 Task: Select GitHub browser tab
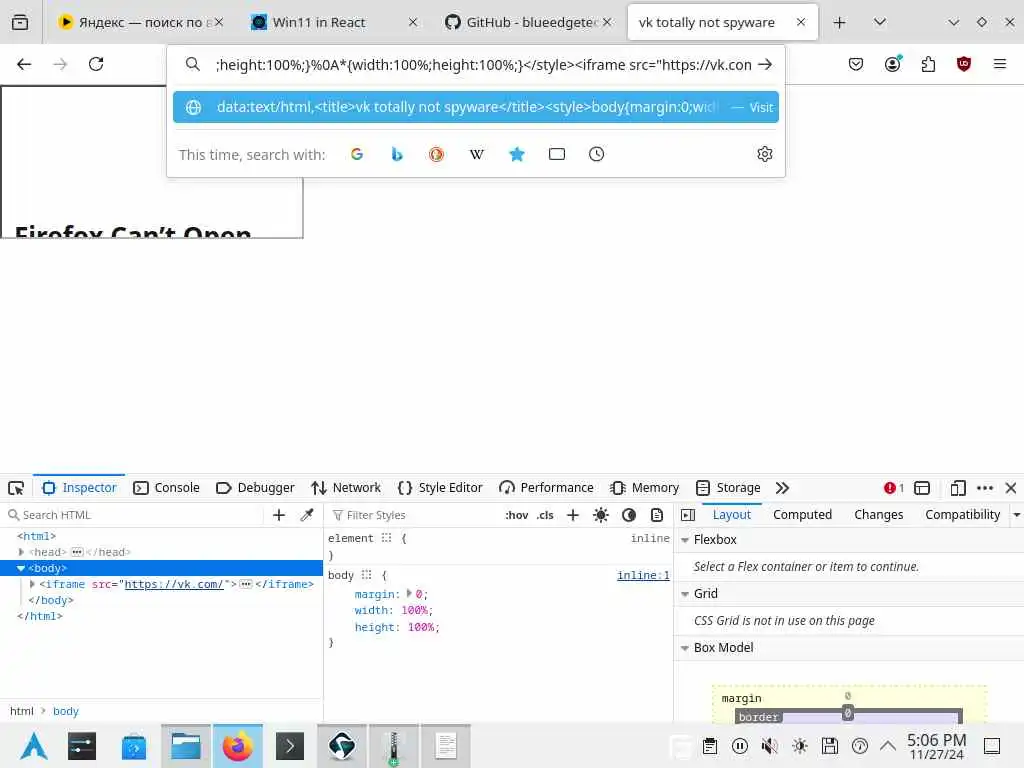530,22
